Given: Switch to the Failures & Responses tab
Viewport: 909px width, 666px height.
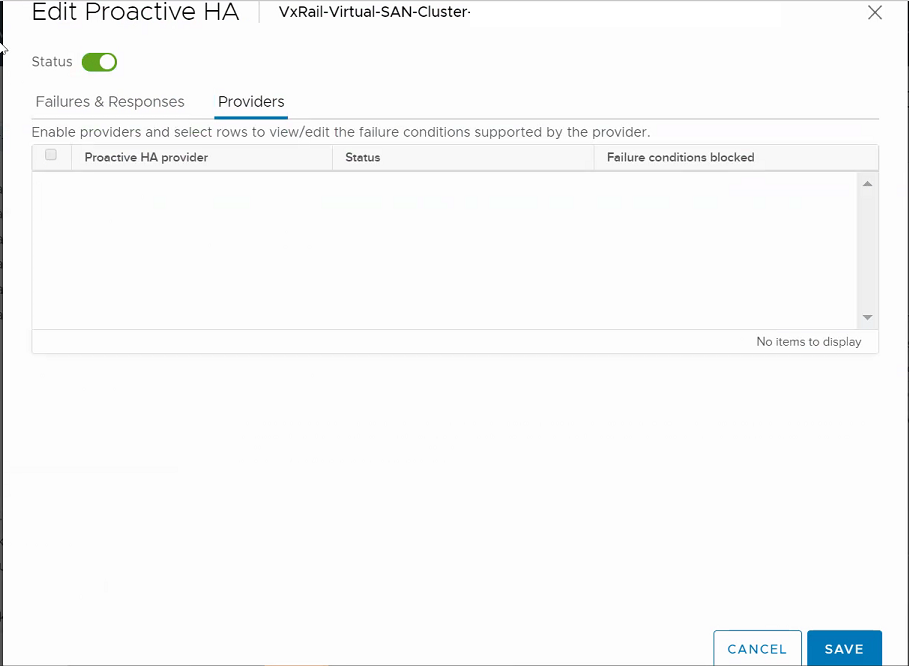Looking at the screenshot, I should [109, 101].
